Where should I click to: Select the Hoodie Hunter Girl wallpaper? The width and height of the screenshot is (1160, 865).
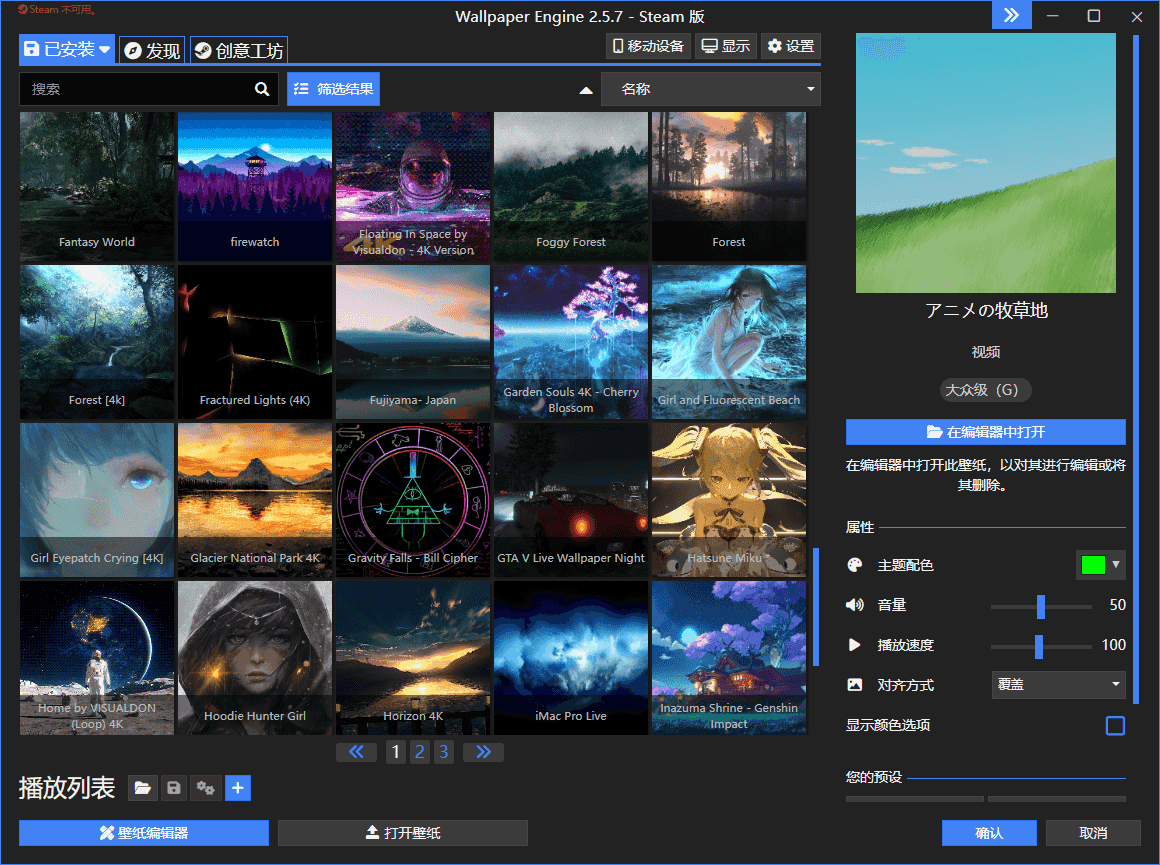255,658
